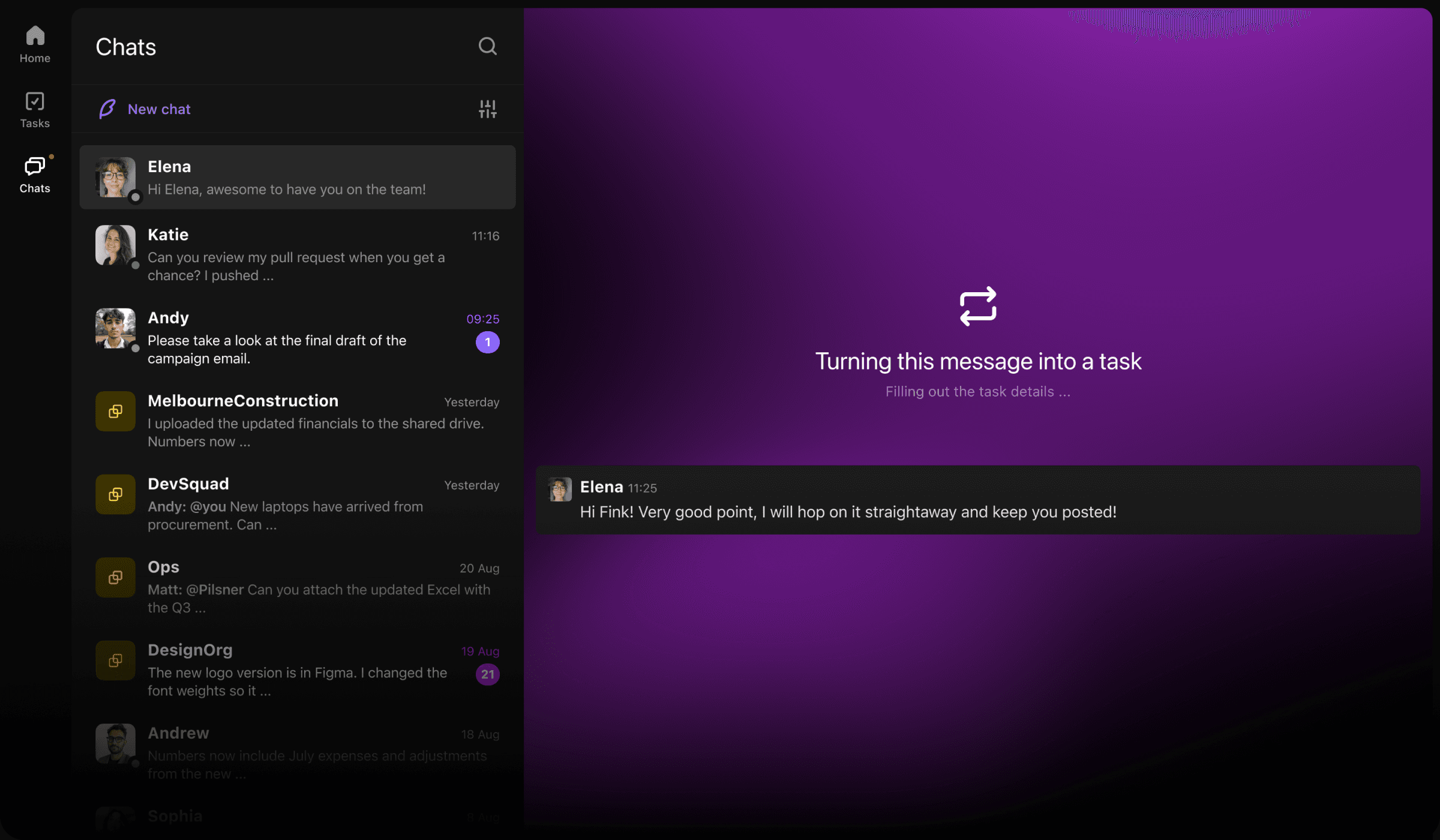Click the chat filter settings icon
Viewport: 1440px width, 840px height.
[487, 109]
